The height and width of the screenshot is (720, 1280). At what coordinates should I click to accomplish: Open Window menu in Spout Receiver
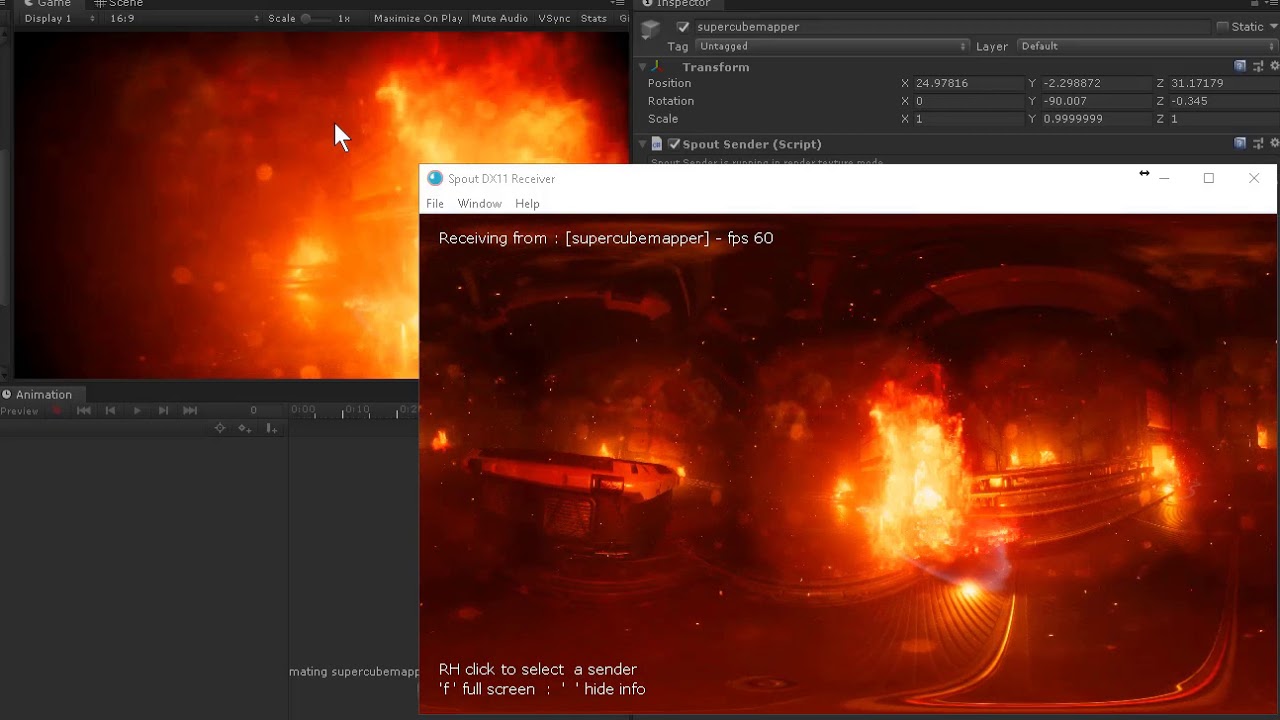(x=480, y=203)
